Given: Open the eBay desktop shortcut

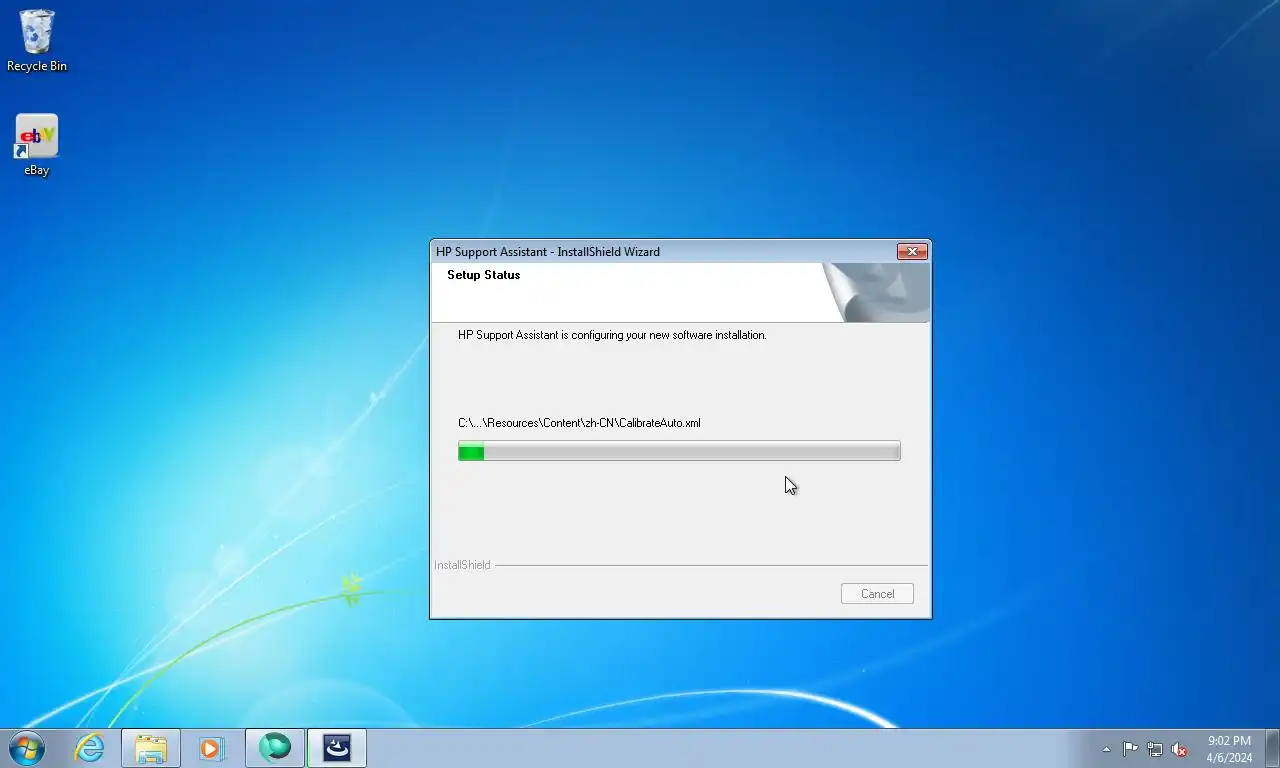Looking at the screenshot, I should coord(37,145).
